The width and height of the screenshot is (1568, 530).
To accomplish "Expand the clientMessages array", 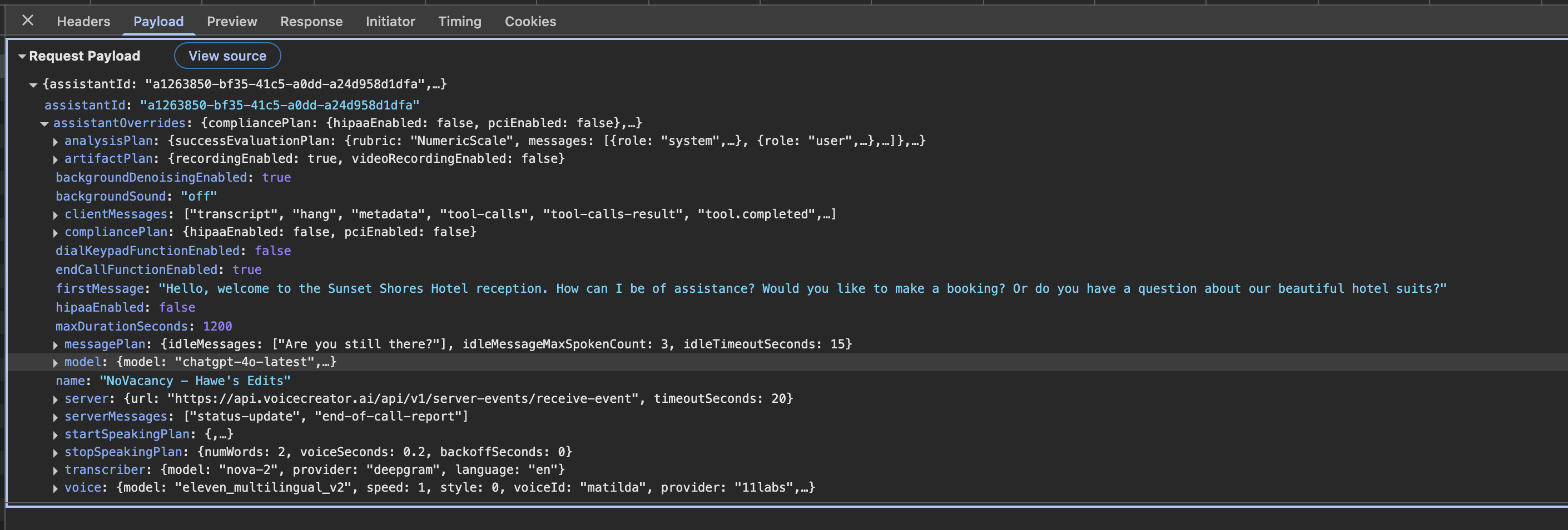I will 56,214.
